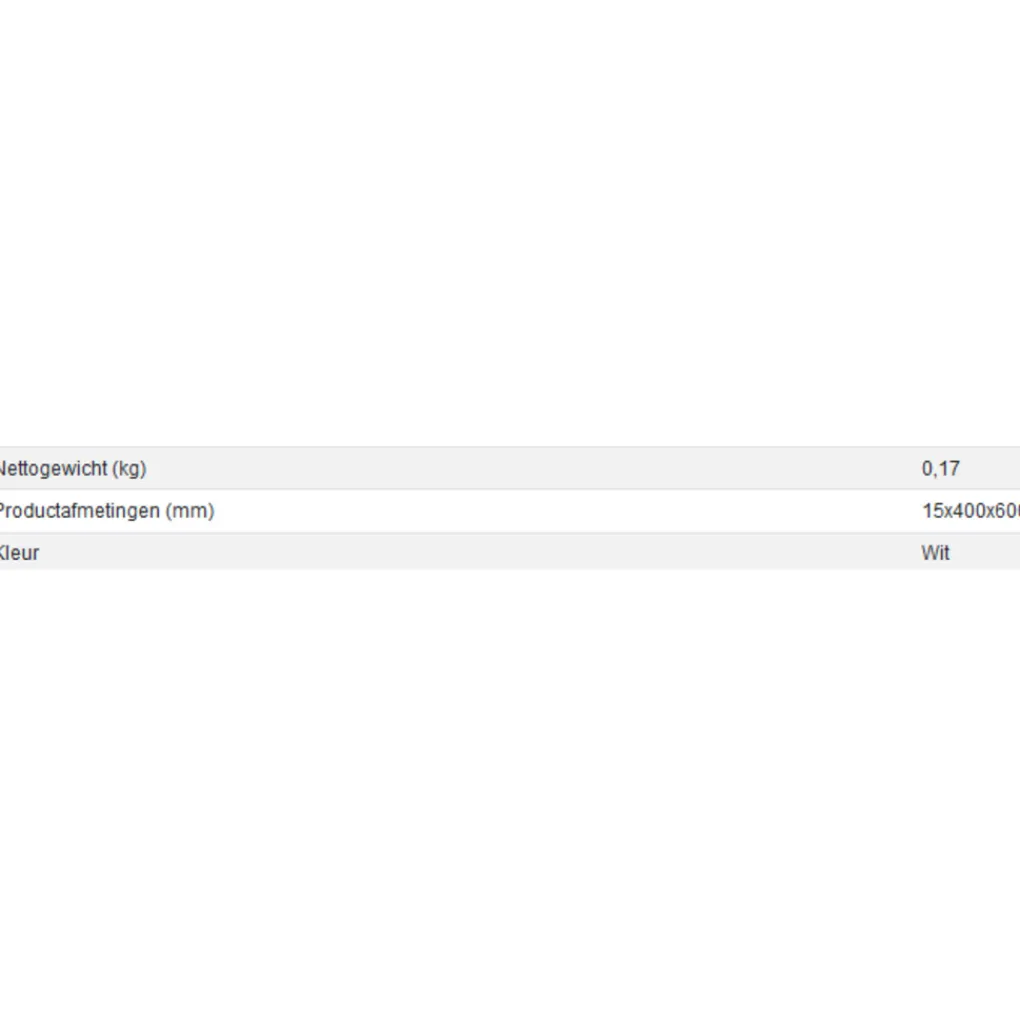This screenshot has height=1020, width=1020.
Task: Click the (mm) unit text
Action: point(190,511)
